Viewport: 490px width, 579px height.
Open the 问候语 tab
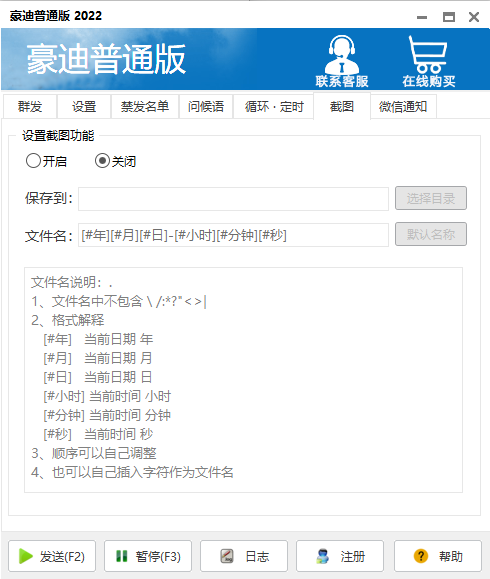(x=206, y=107)
